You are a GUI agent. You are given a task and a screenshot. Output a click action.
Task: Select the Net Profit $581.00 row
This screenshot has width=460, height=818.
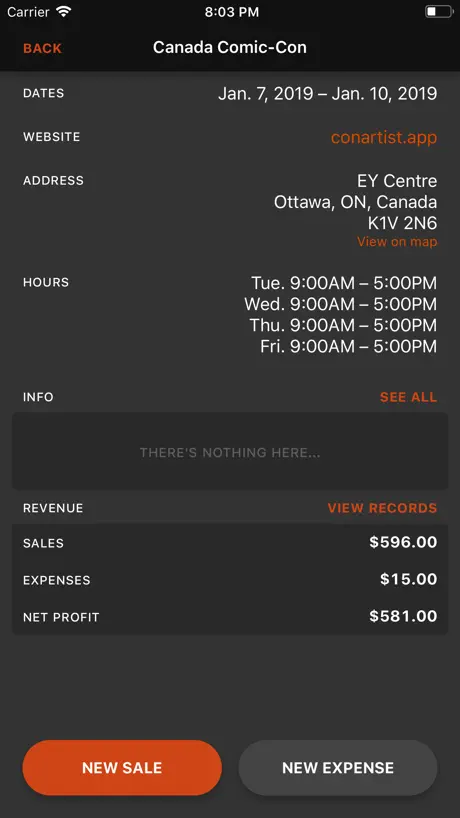(230, 617)
